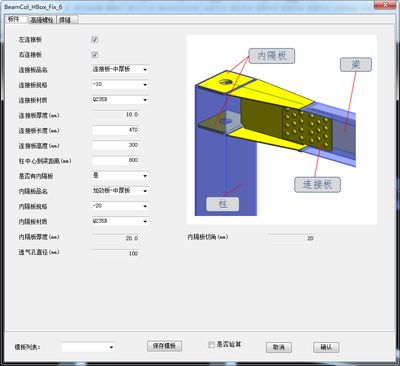
Task: Open the 内隔板品名 dropdown
Action: [120, 191]
